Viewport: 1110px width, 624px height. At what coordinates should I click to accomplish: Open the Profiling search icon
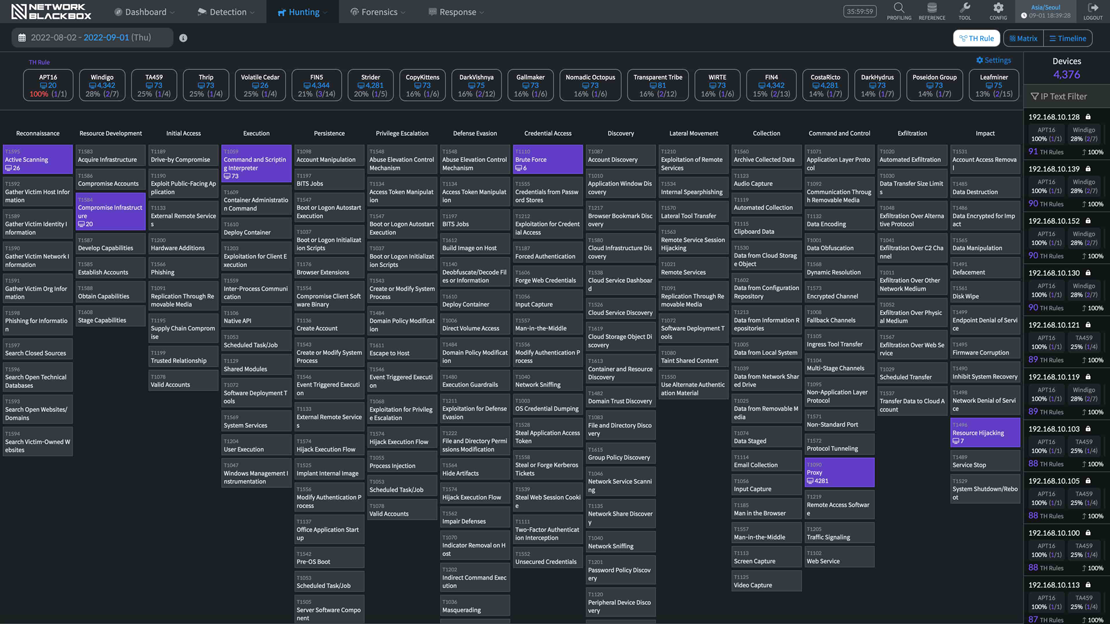898,8
